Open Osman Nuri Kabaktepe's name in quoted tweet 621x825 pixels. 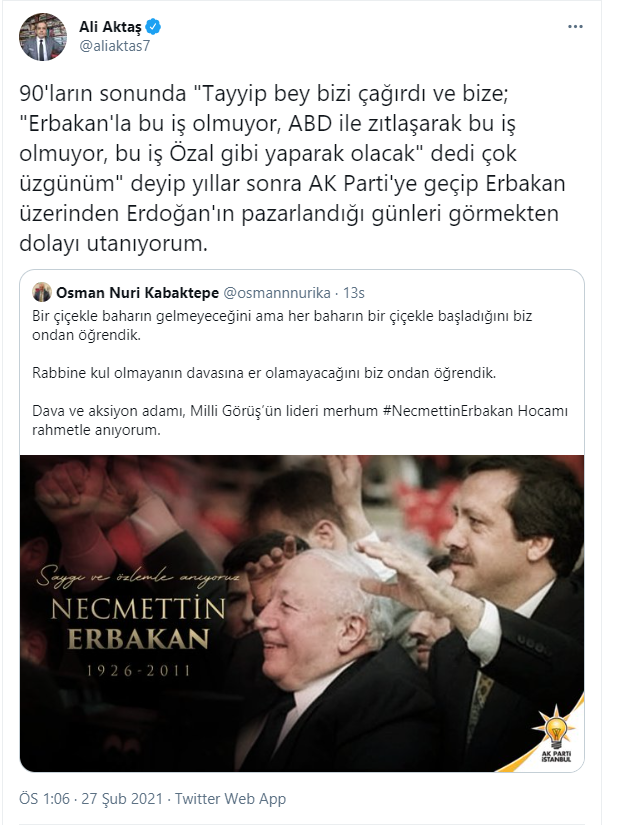click(x=137, y=293)
